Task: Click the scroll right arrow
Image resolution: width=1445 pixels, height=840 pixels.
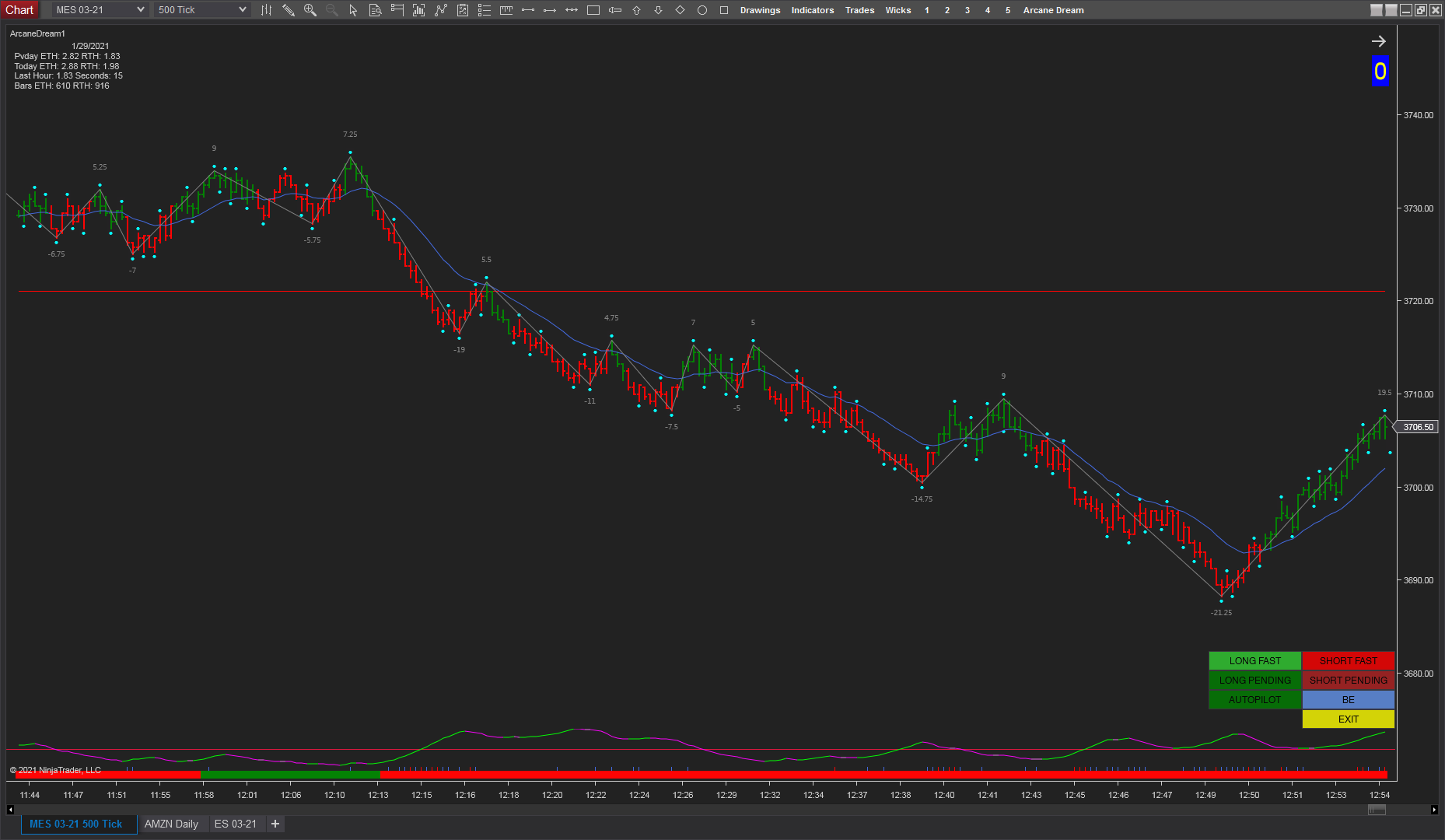Action: 1433,810
